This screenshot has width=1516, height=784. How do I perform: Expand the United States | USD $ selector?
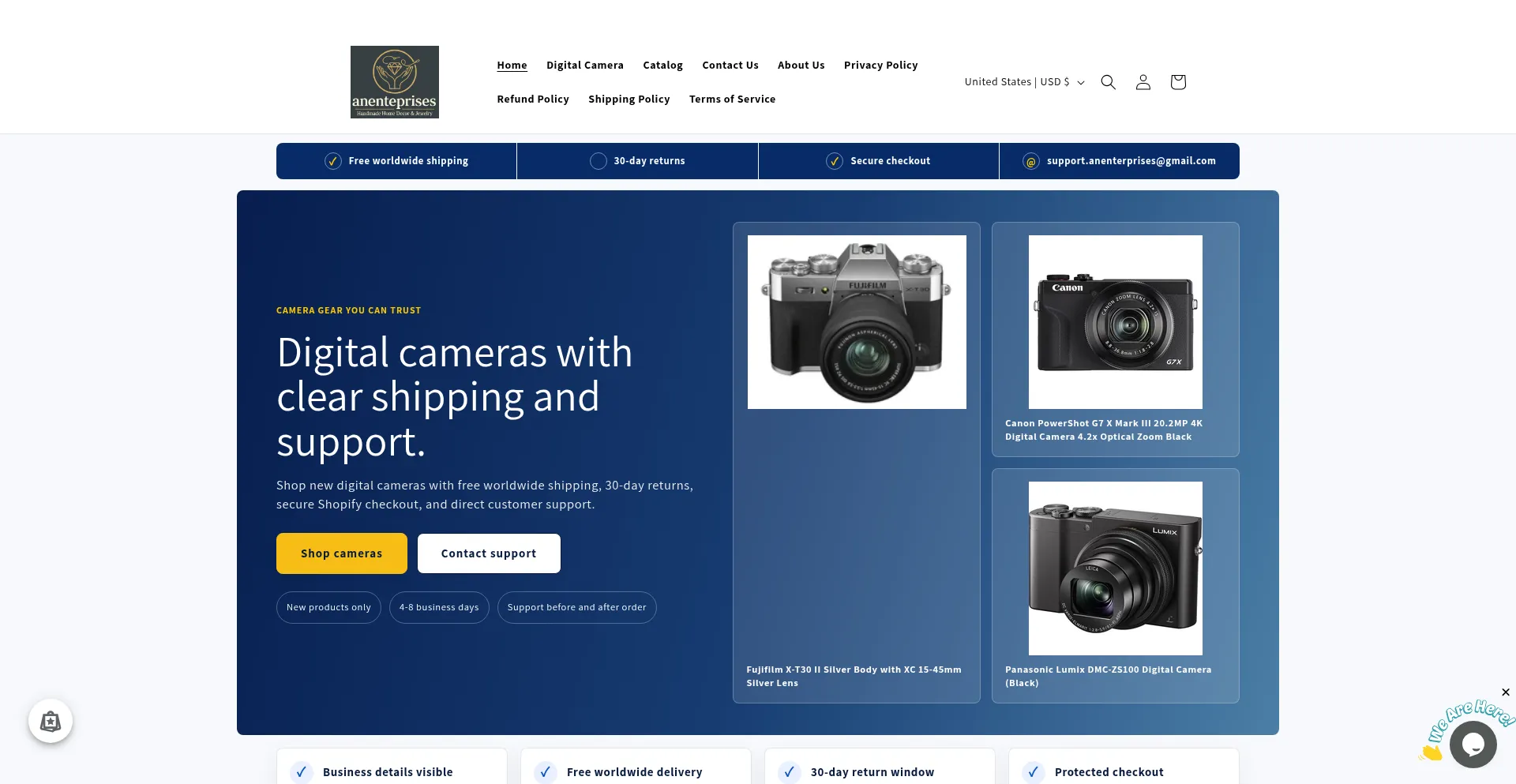click(1024, 82)
